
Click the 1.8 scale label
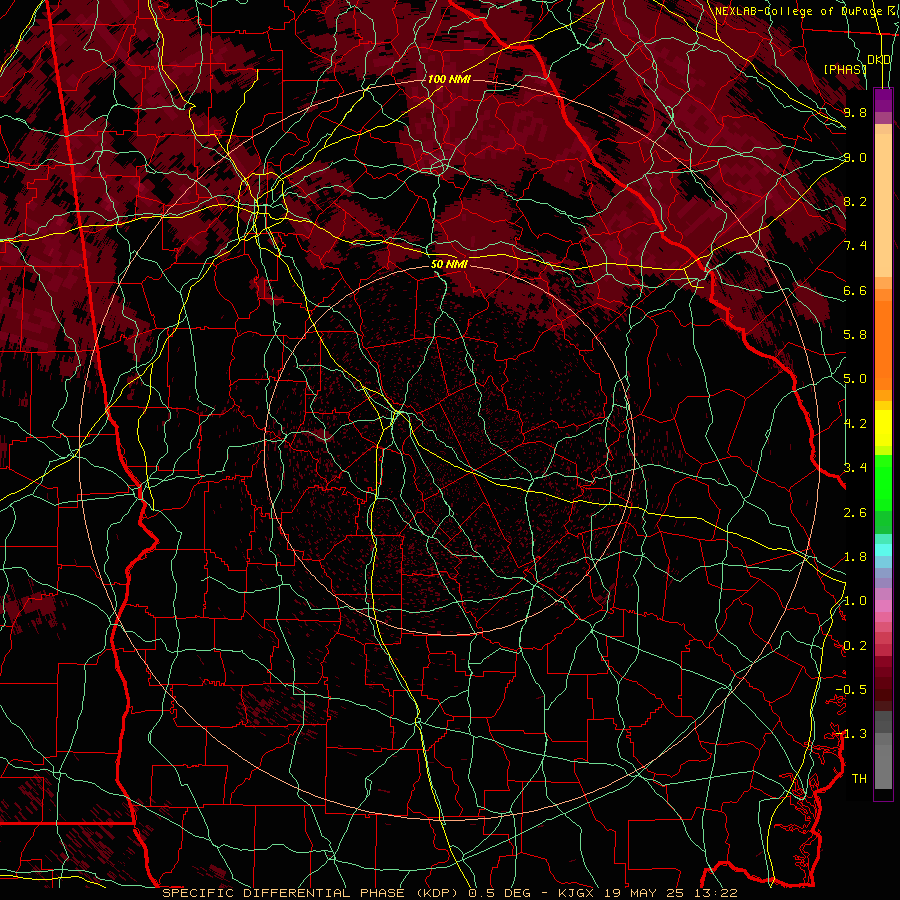(x=855, y=557)
